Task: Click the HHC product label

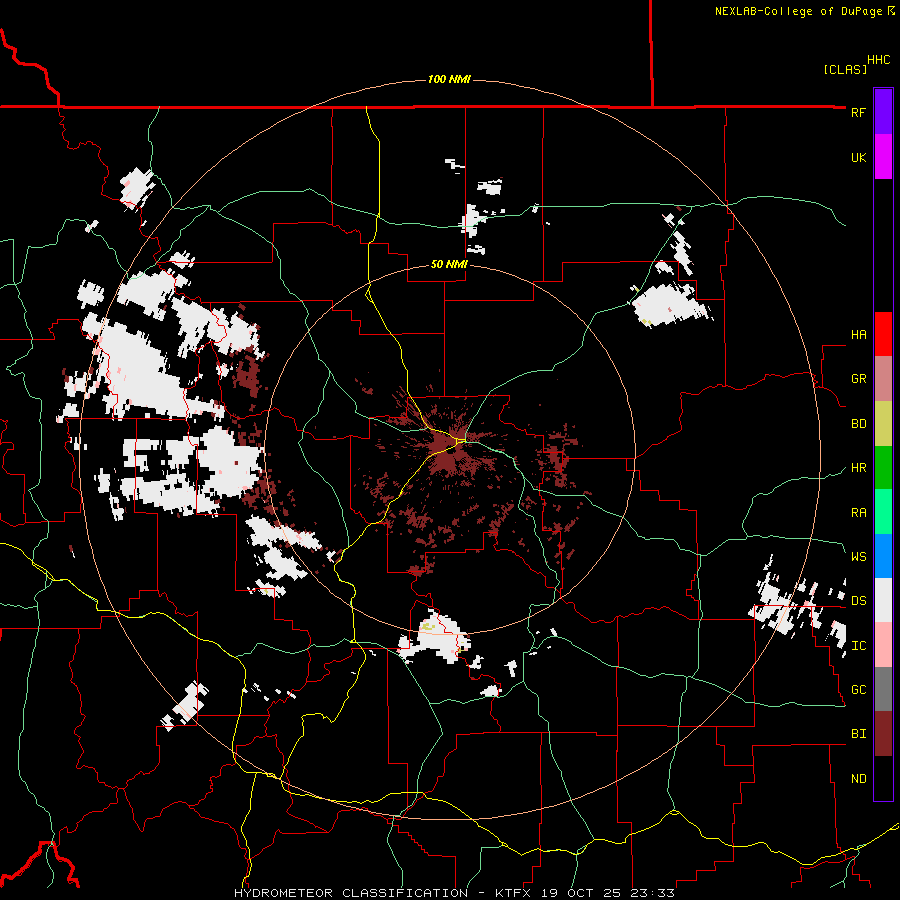Action: [x=878, y=60]
